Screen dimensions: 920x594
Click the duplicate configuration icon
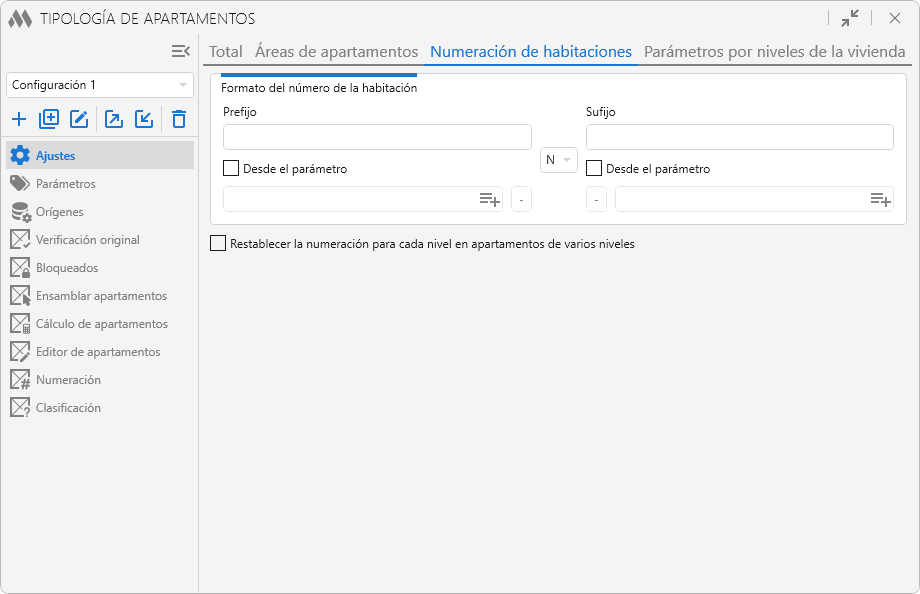(49, 120)
